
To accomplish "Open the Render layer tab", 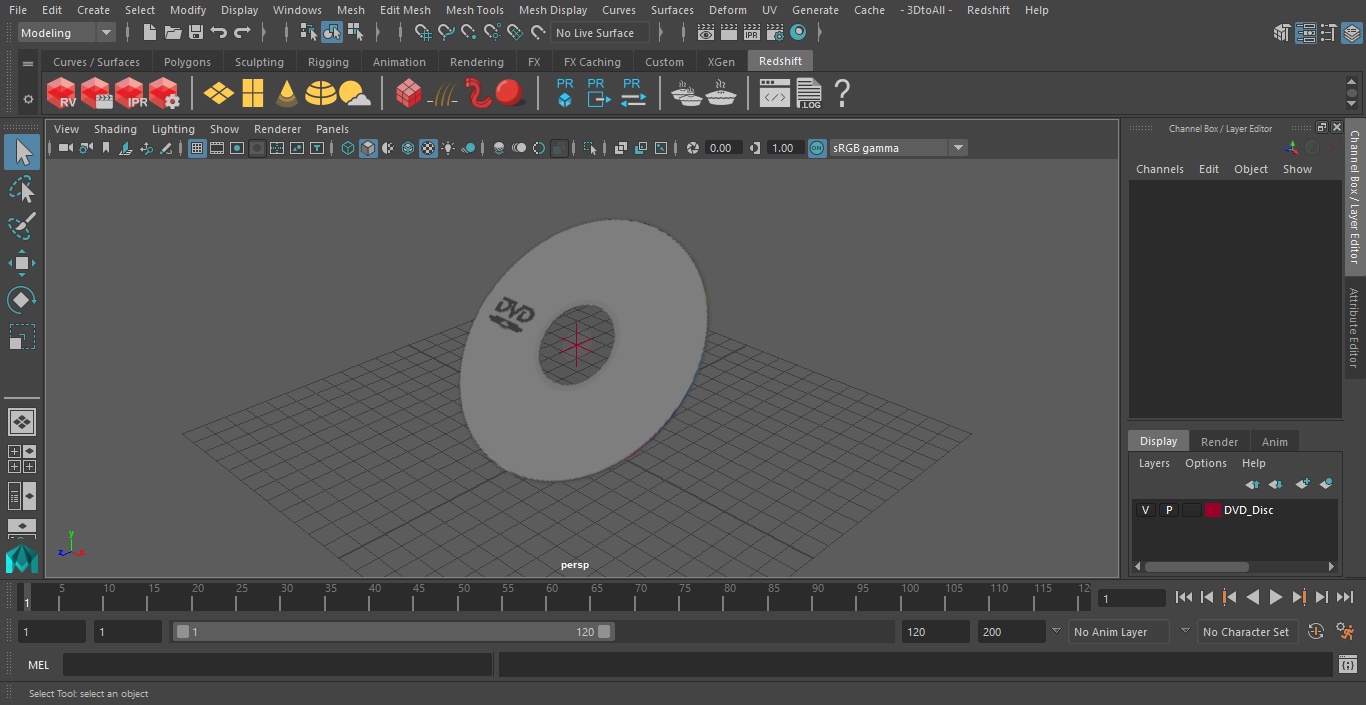I will coord(1219,441).
